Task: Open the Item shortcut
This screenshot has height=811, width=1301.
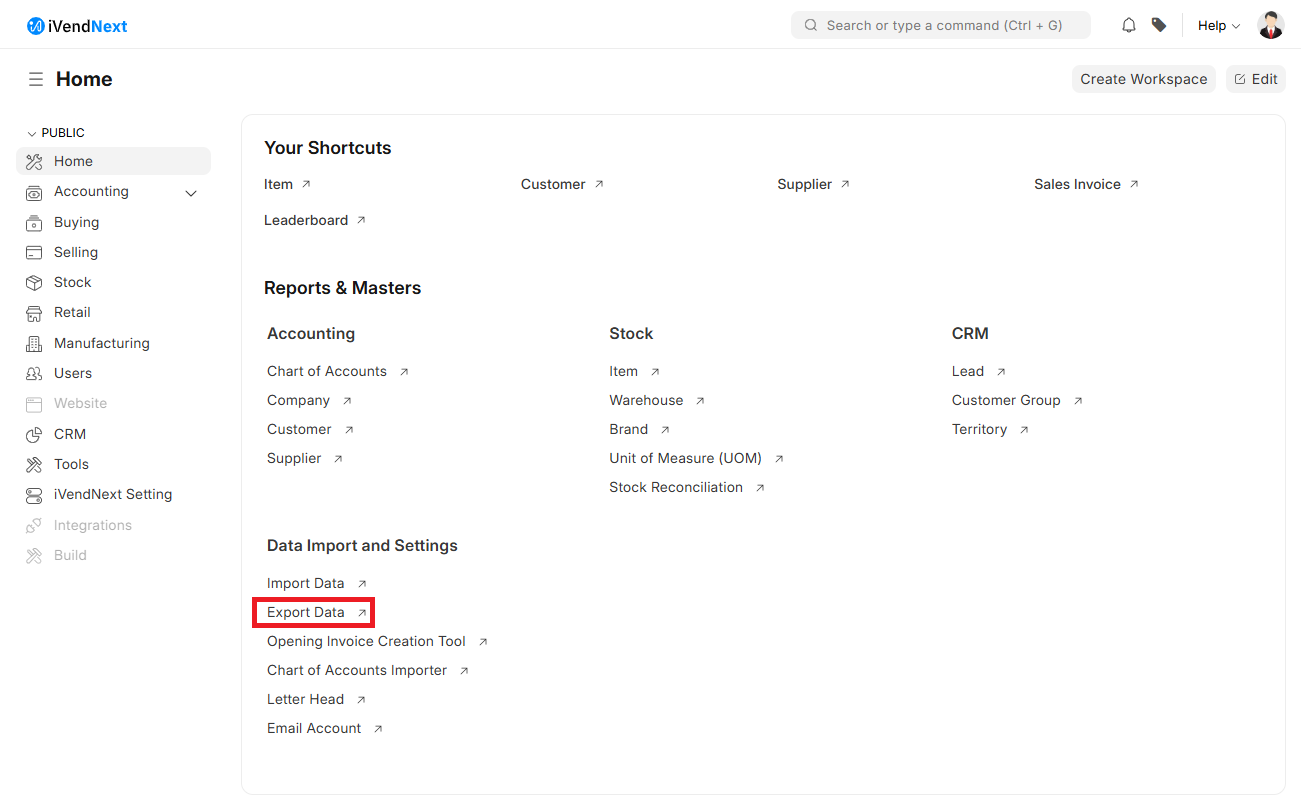Action: [x=279, y=184]
